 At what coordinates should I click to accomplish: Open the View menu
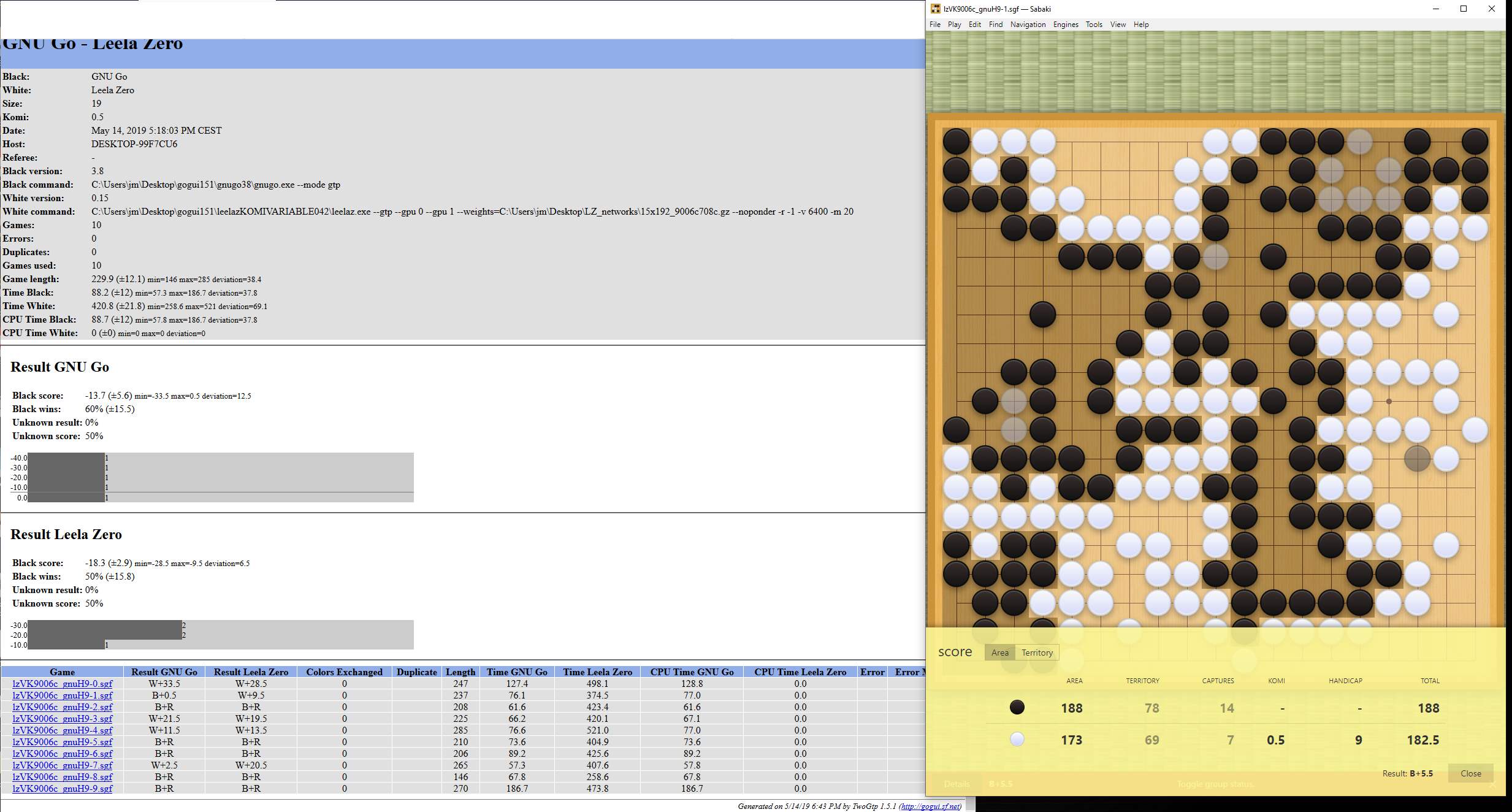(x=1118, y=25)
